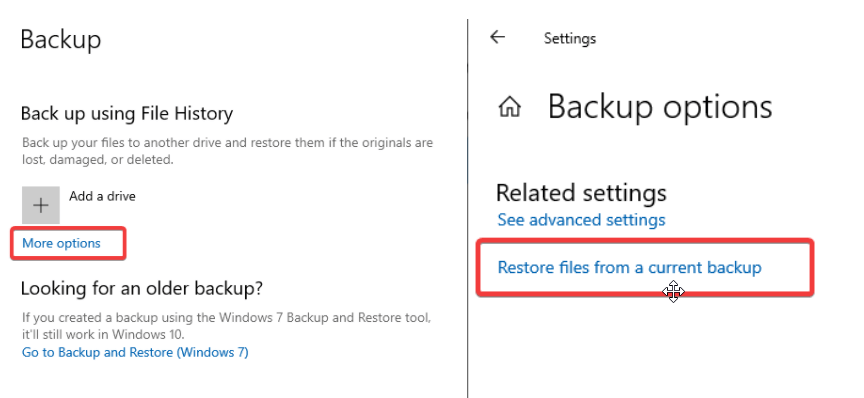Screen dimensions: 864x398
Task: Click the Settings window title text
Action: coord(570,38)
